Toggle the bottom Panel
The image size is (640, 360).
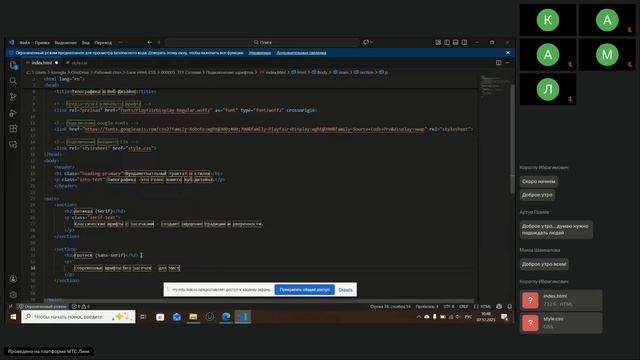point(456,42)
